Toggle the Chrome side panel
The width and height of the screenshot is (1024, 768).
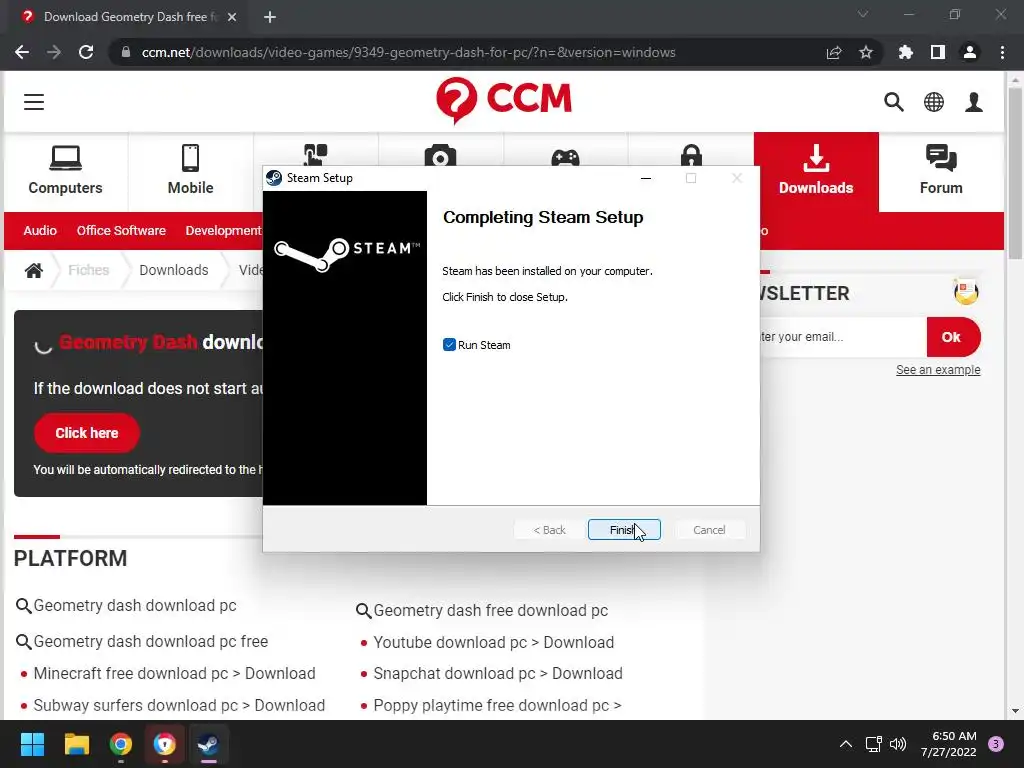tap(937, 52)
